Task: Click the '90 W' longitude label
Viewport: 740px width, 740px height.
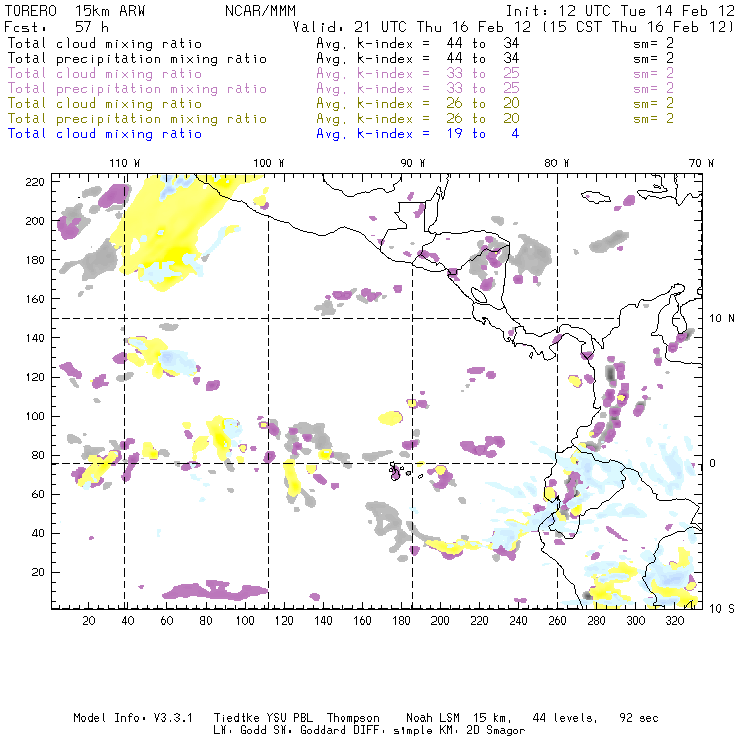Action: coord(413,163)
